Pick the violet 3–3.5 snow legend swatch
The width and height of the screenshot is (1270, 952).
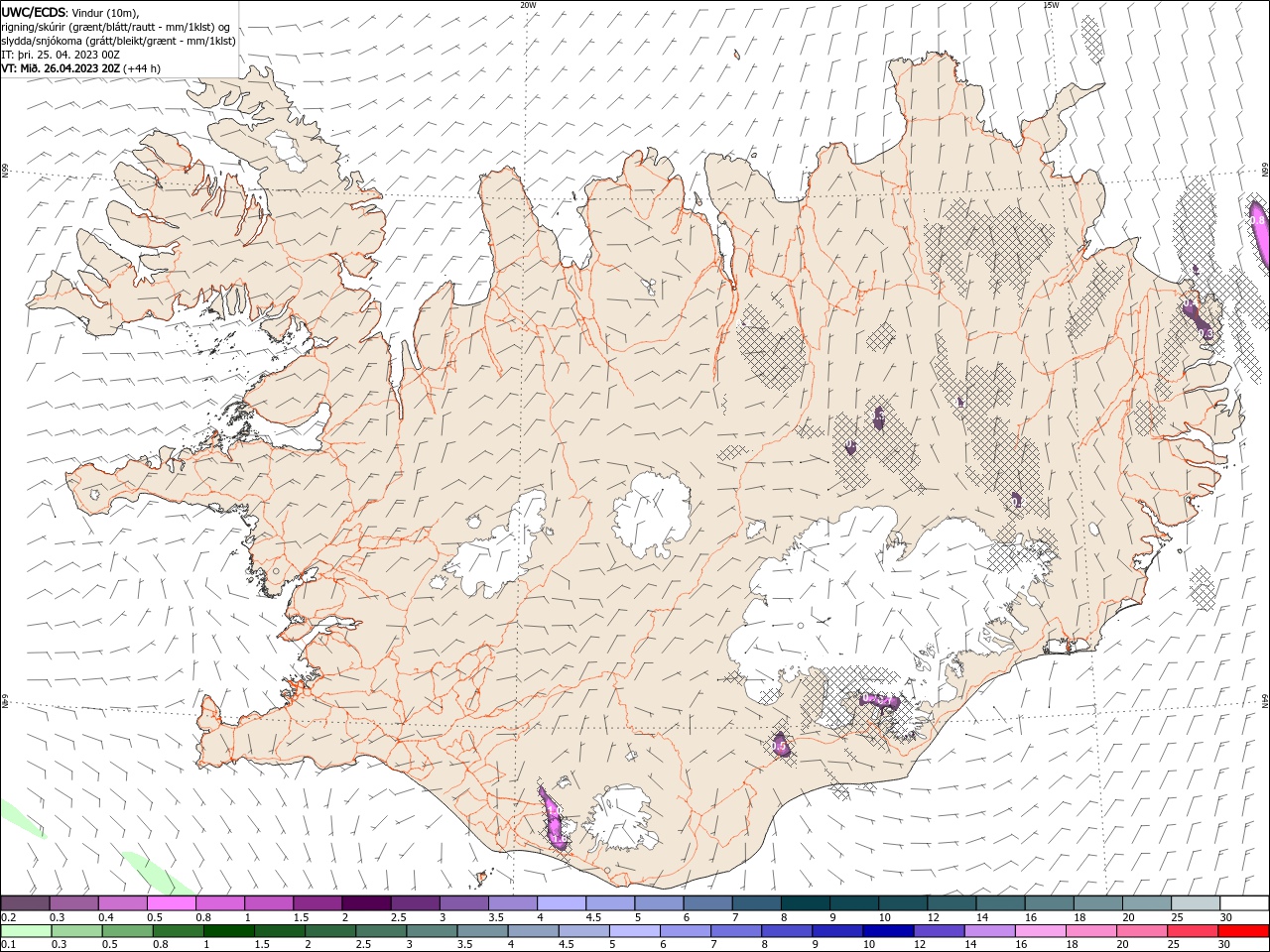(463, 903)
